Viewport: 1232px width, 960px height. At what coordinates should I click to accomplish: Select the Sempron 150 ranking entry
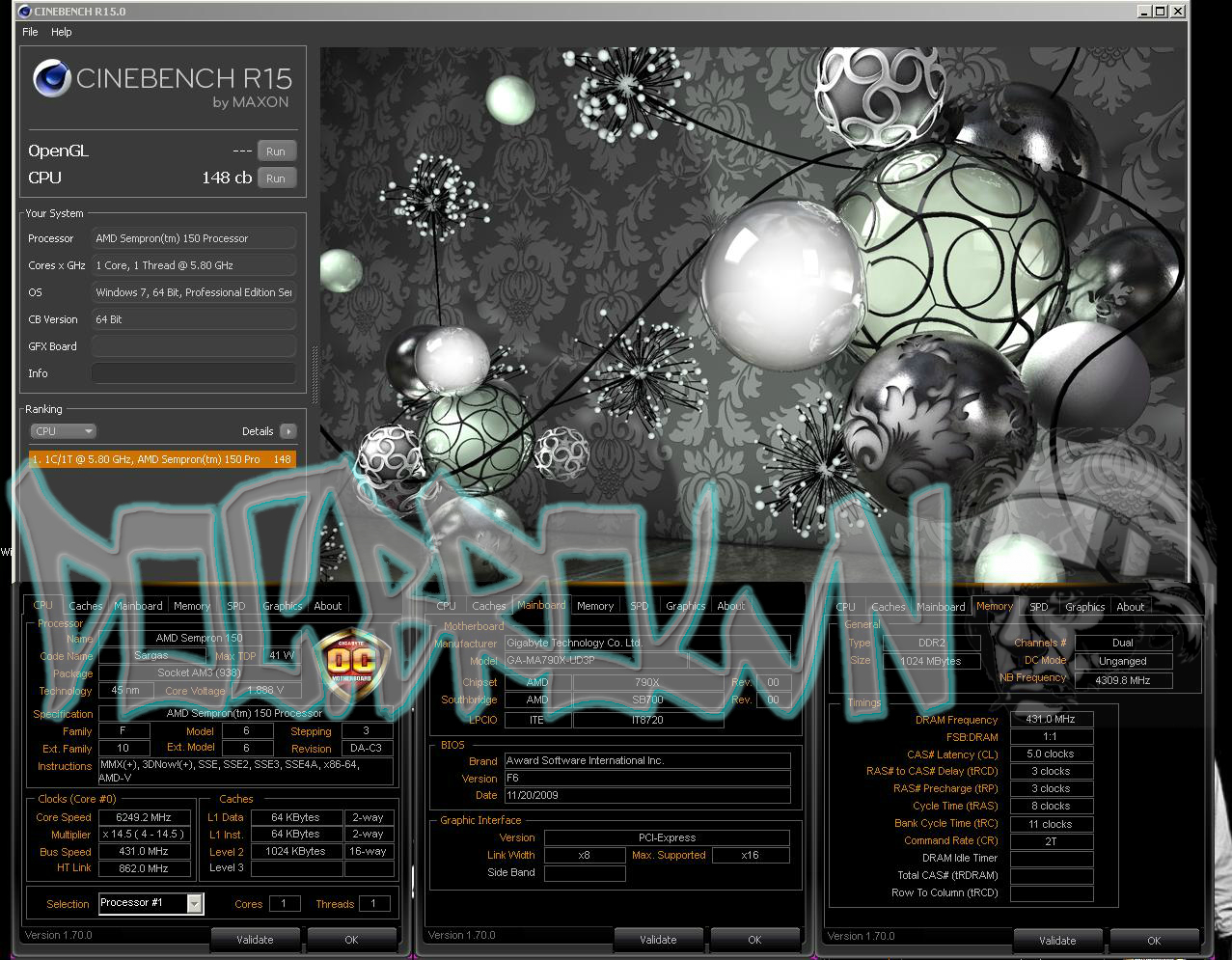[x=162, y=459]
